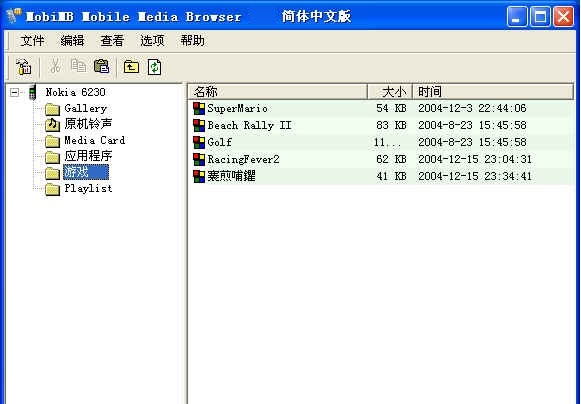Collapse the Nokia 6230 tree node

(x=14, y=92)
